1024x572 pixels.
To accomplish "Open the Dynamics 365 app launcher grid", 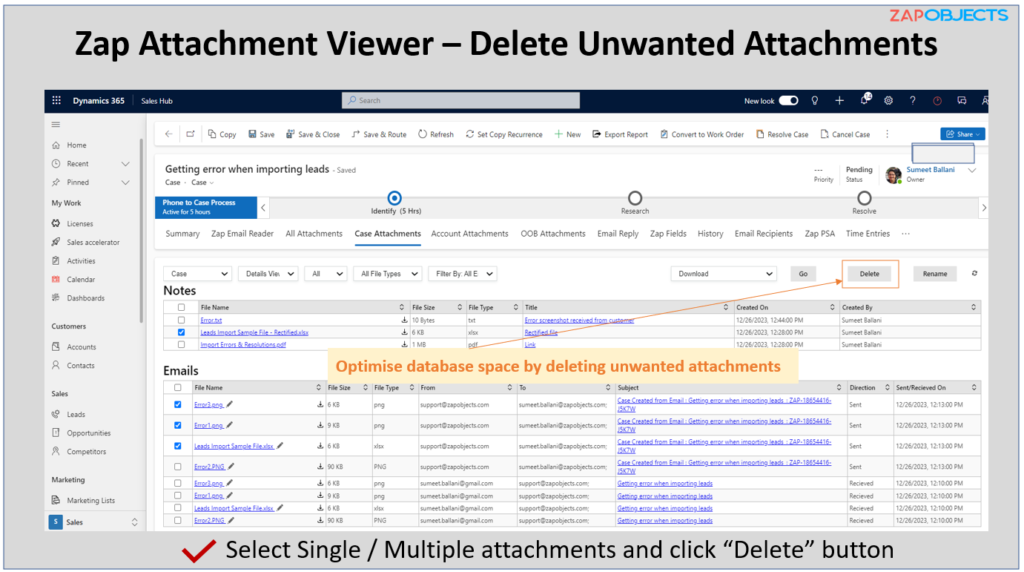I will [56, 101].
